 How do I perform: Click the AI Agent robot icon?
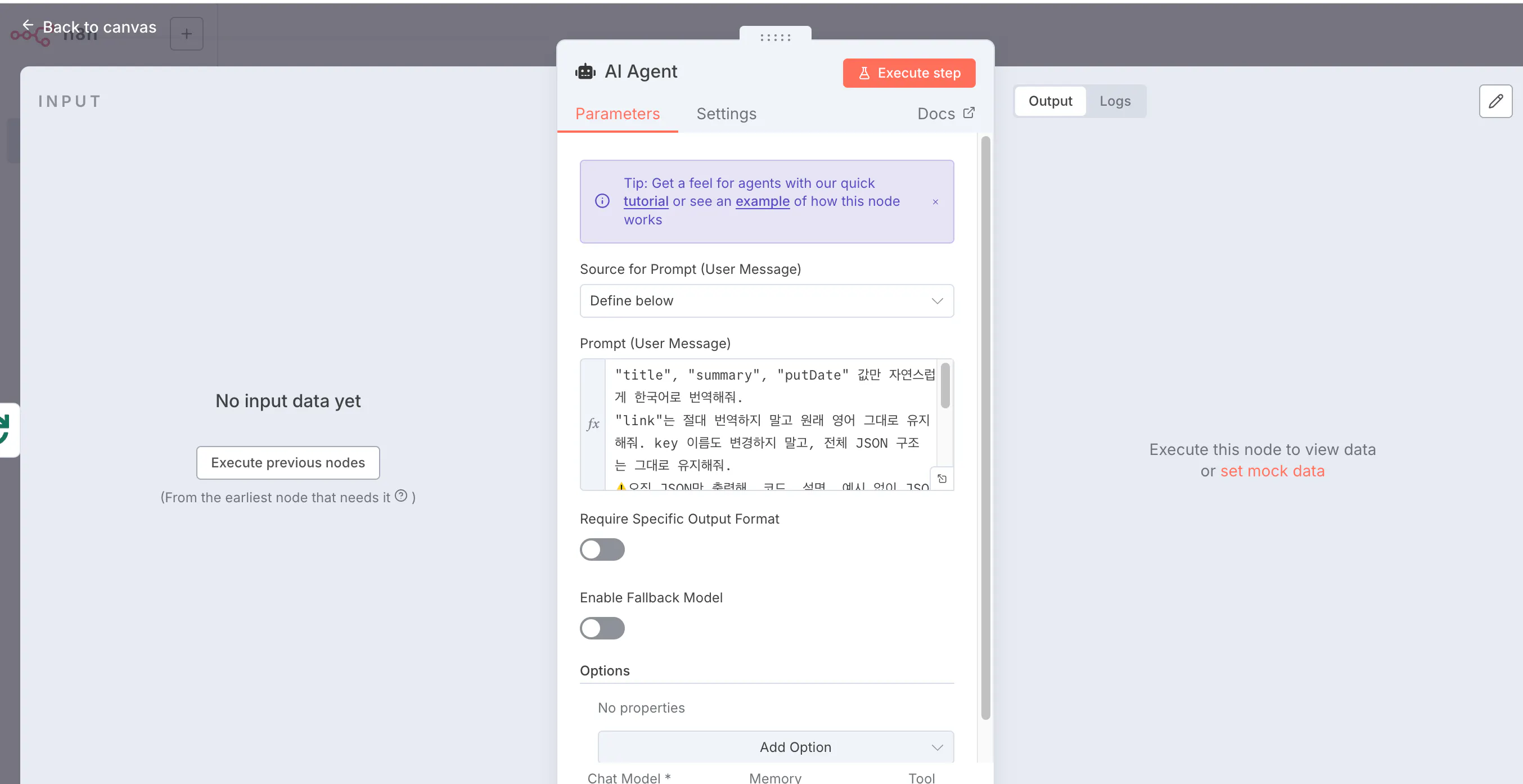tap(585, 71)
